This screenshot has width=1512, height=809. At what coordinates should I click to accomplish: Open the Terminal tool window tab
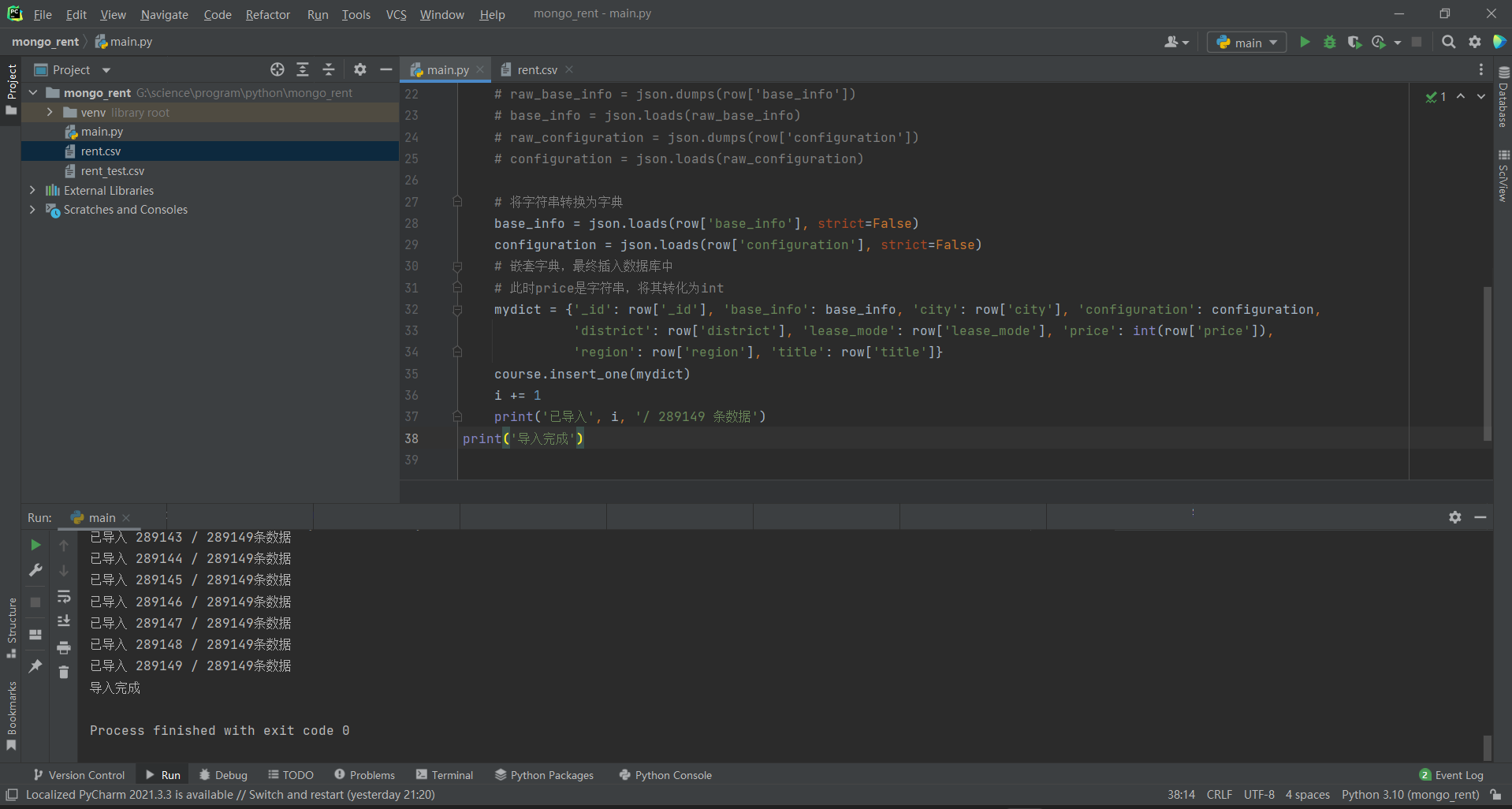click(x=445, y=775)
